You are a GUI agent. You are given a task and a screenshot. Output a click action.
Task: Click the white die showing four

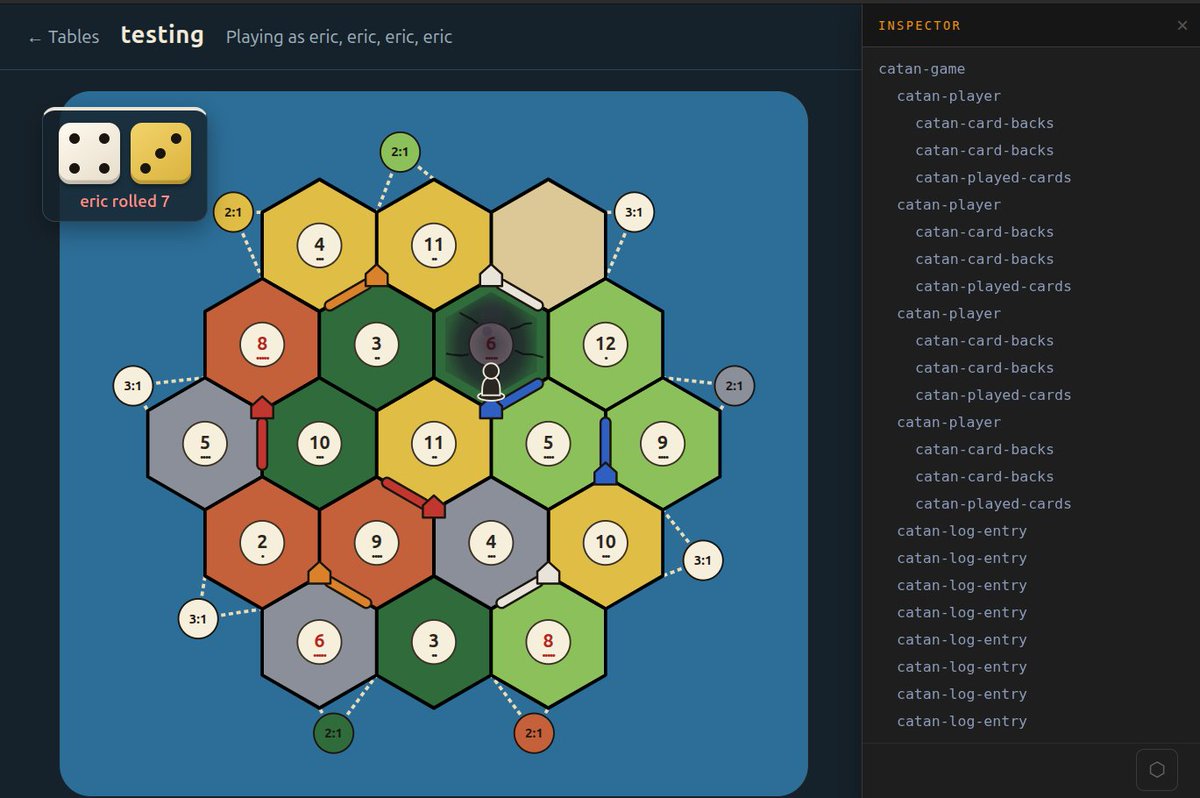click(90, 153)
